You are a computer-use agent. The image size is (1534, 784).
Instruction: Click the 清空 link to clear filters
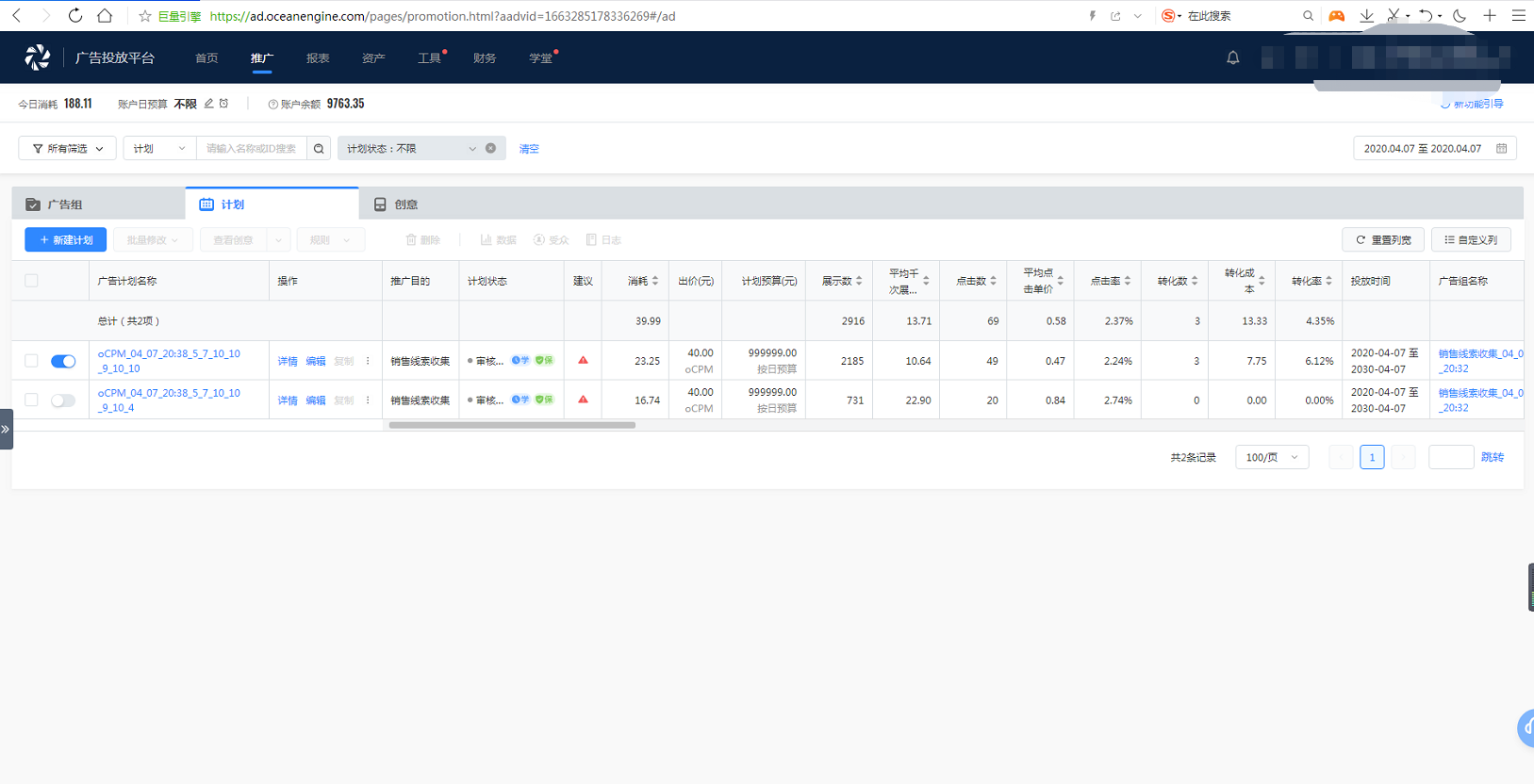click(x=529, y=149)
